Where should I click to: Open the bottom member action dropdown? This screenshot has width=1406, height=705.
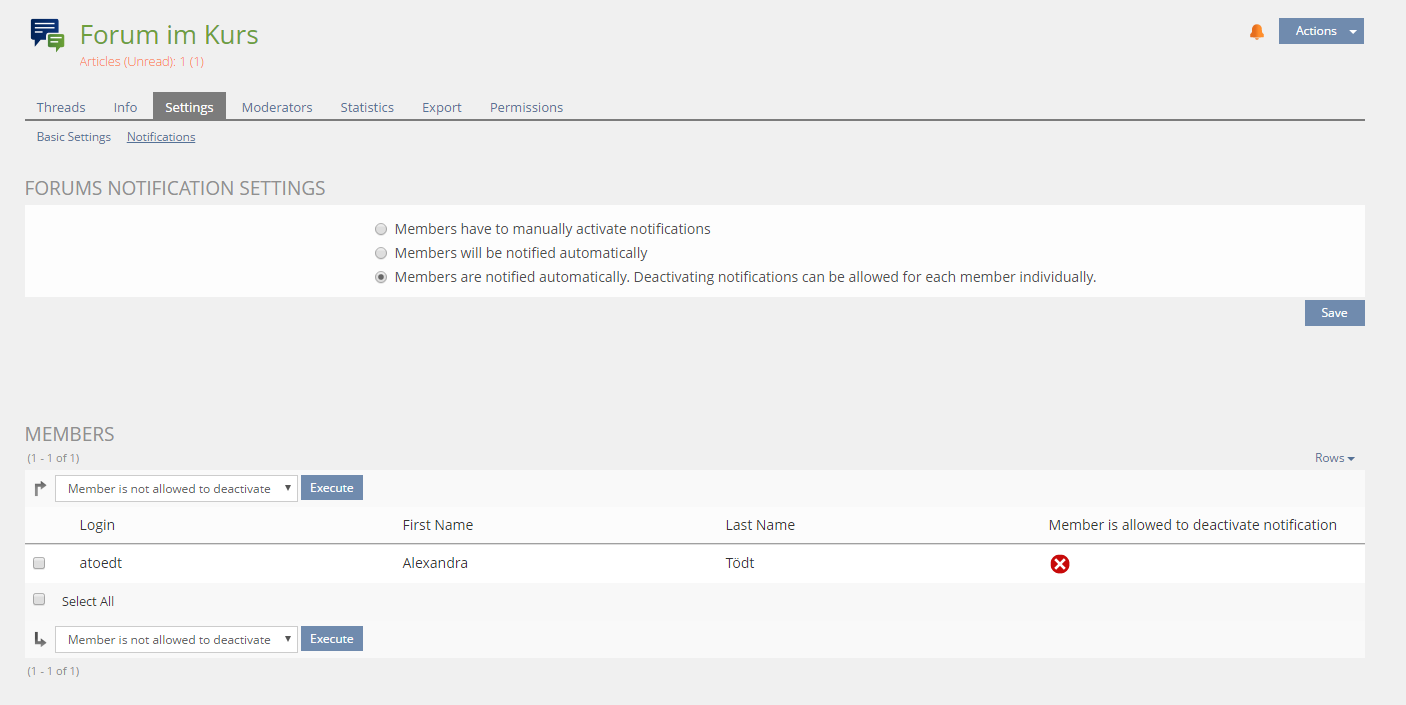tap(176, 639)
